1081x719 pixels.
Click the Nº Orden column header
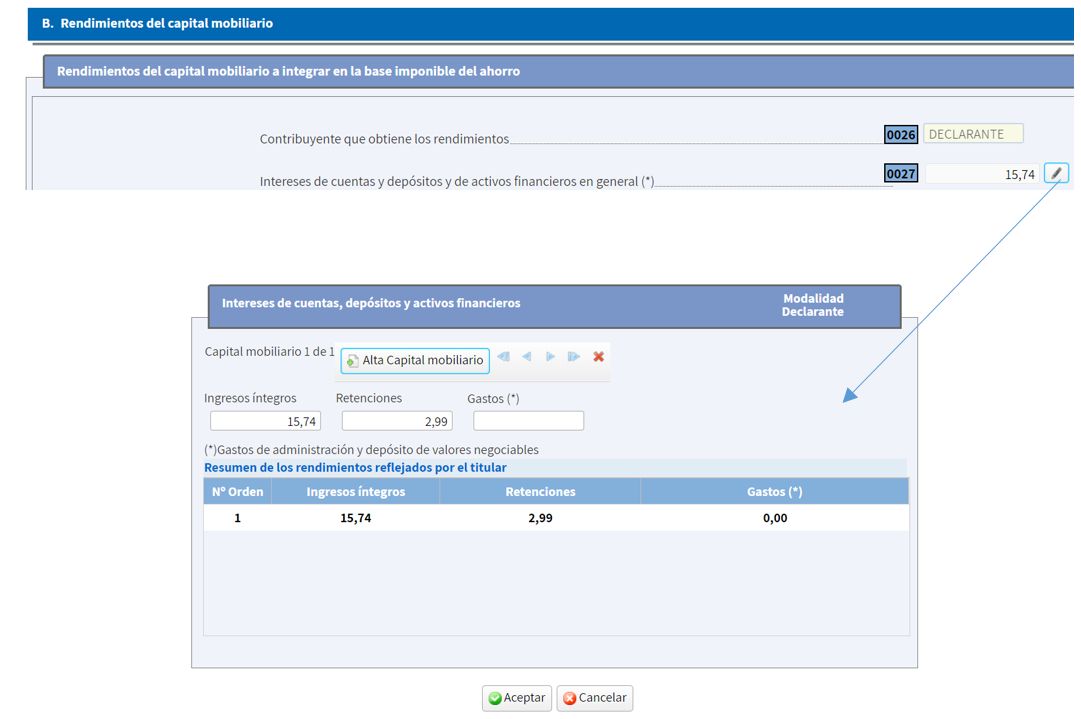pos(237,491)
